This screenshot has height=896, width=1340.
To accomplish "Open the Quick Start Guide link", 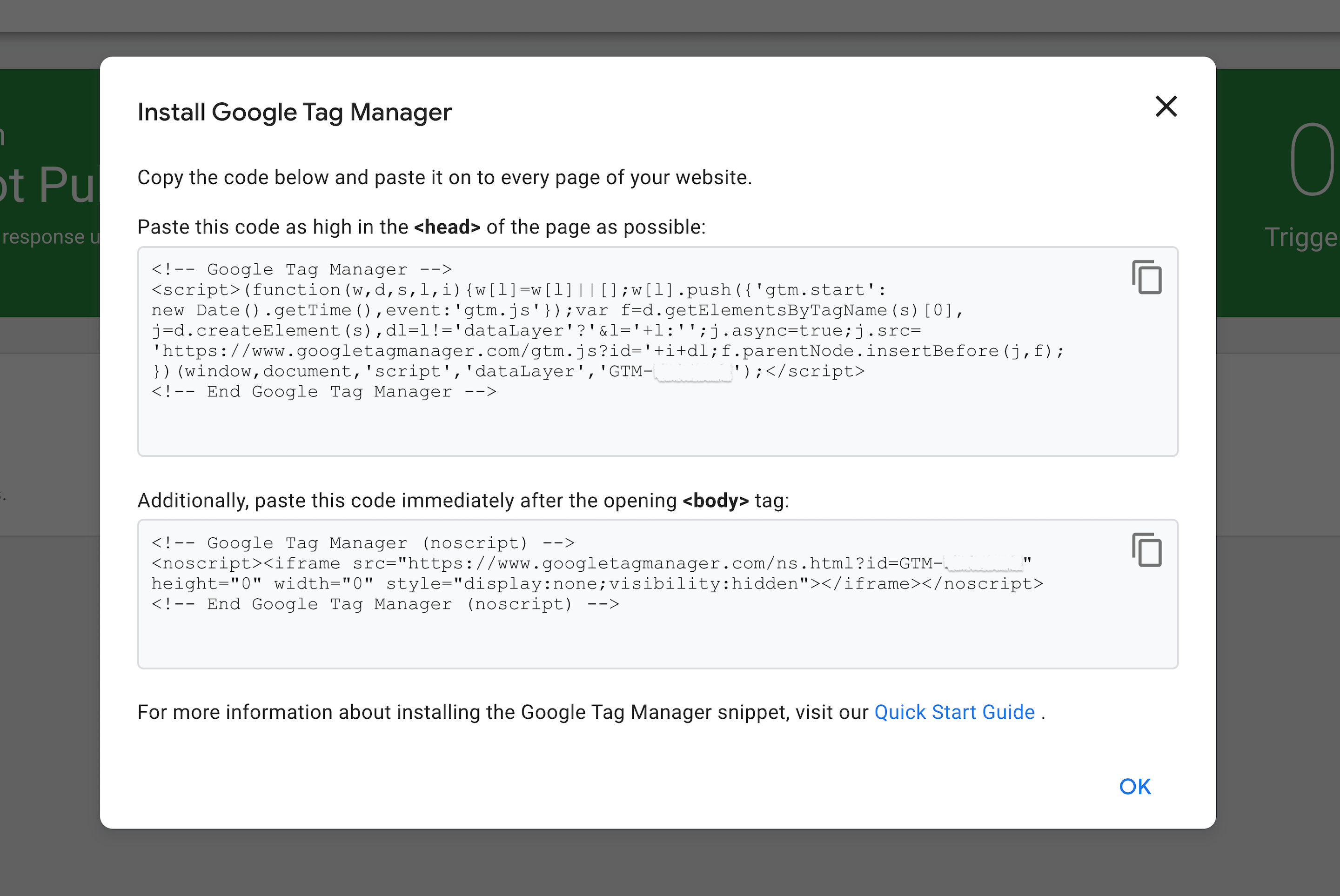I will [x=954, y=712].
